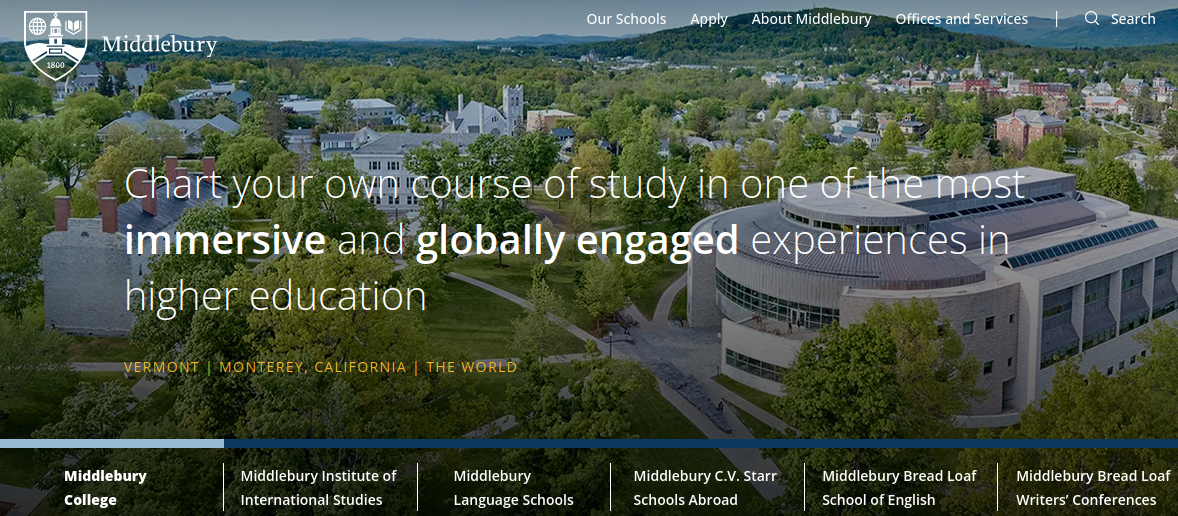Select Middlebury Bread Loaf Writers' Conferences
Viewport: 1178px width, 516px height.
[1093, 487]
